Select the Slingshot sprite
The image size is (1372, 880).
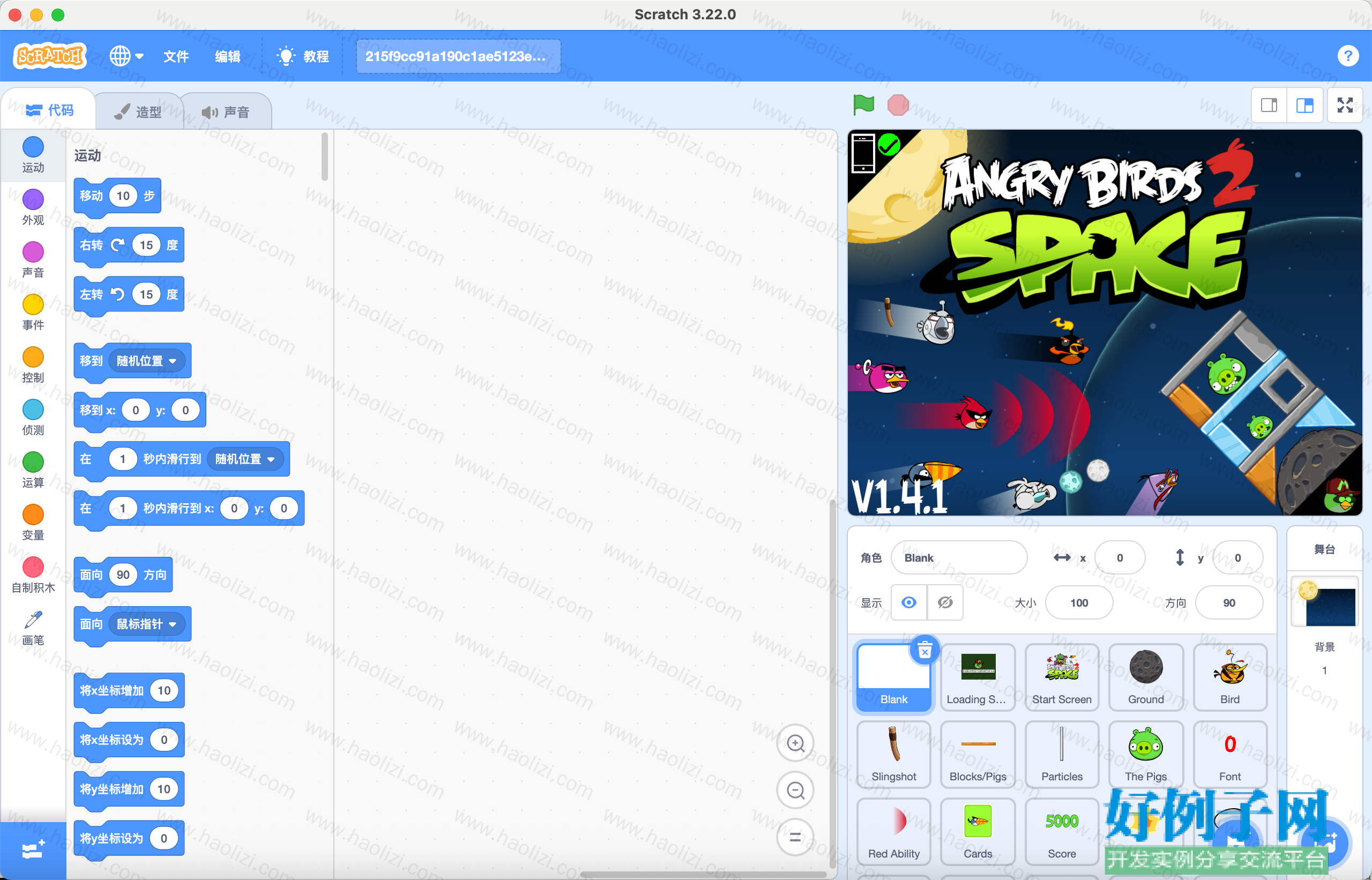click(x=894, y=754)
